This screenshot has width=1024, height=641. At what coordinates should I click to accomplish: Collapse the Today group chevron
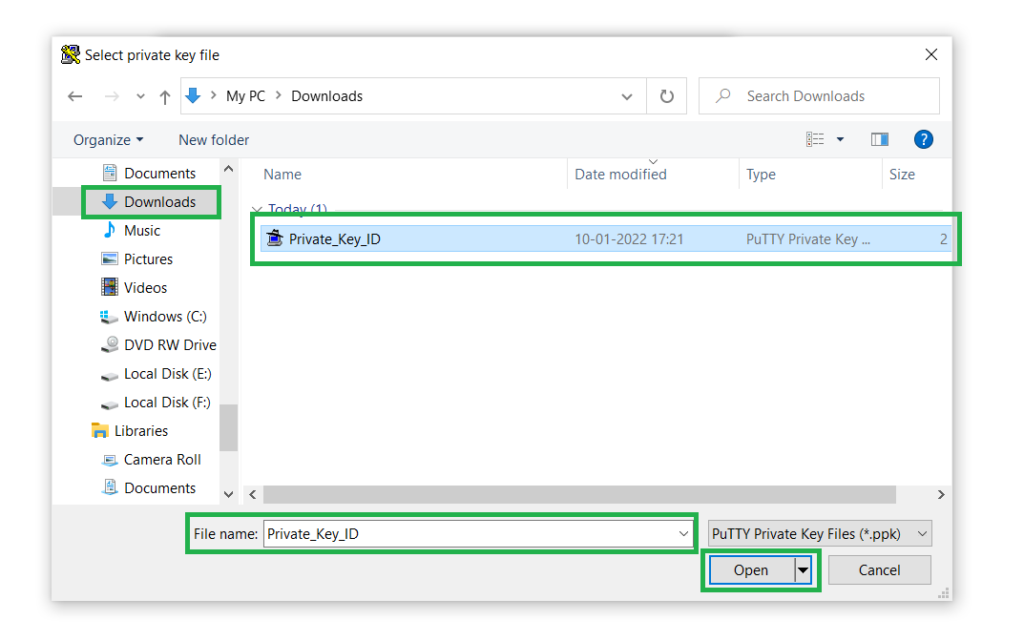pyautogui.click(x=257, y=210)
